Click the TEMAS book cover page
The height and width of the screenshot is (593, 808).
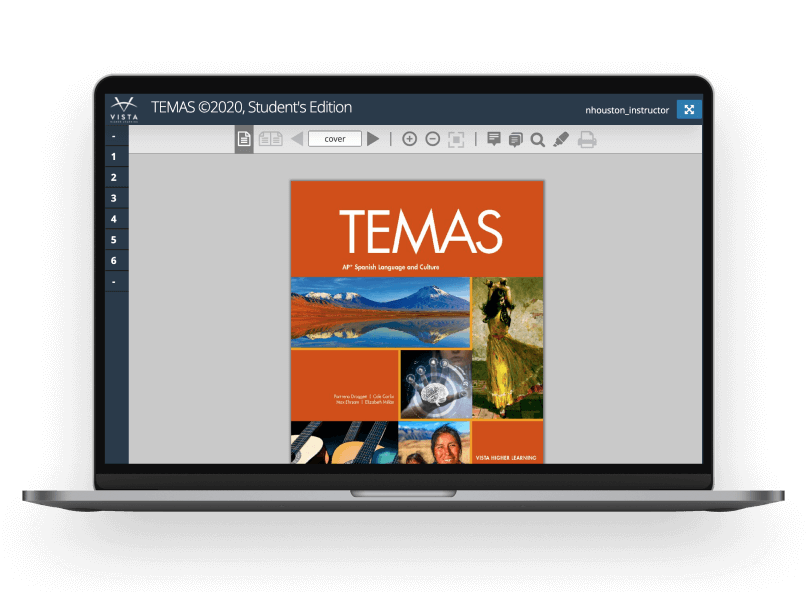click(417, 322)
